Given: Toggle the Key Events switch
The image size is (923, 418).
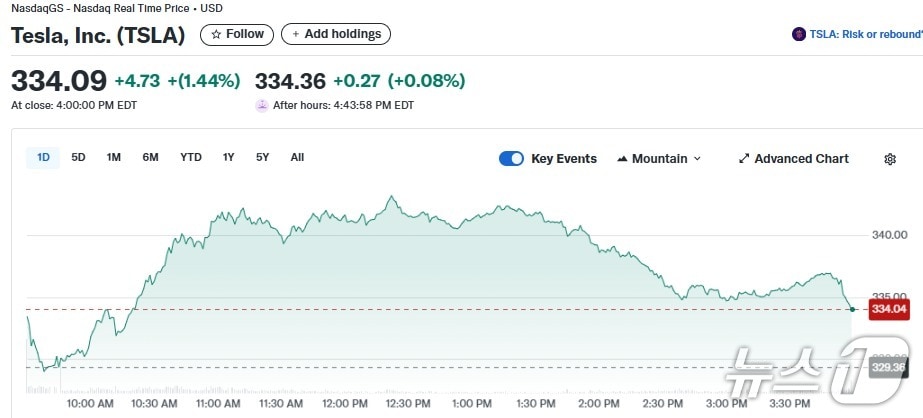Looking at the screenshot, I should [511, 159].
